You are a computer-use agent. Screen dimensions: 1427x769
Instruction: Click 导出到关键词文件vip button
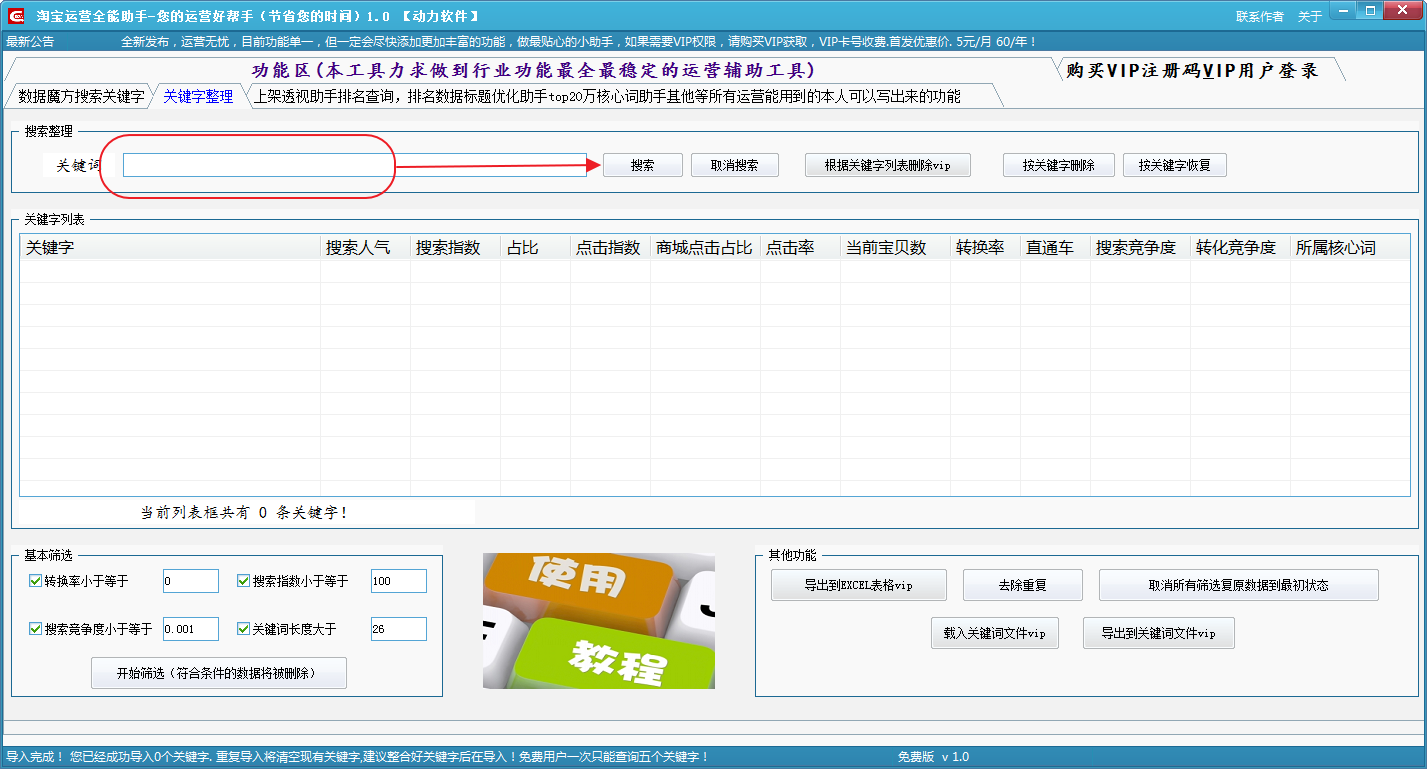point(1158,633)
